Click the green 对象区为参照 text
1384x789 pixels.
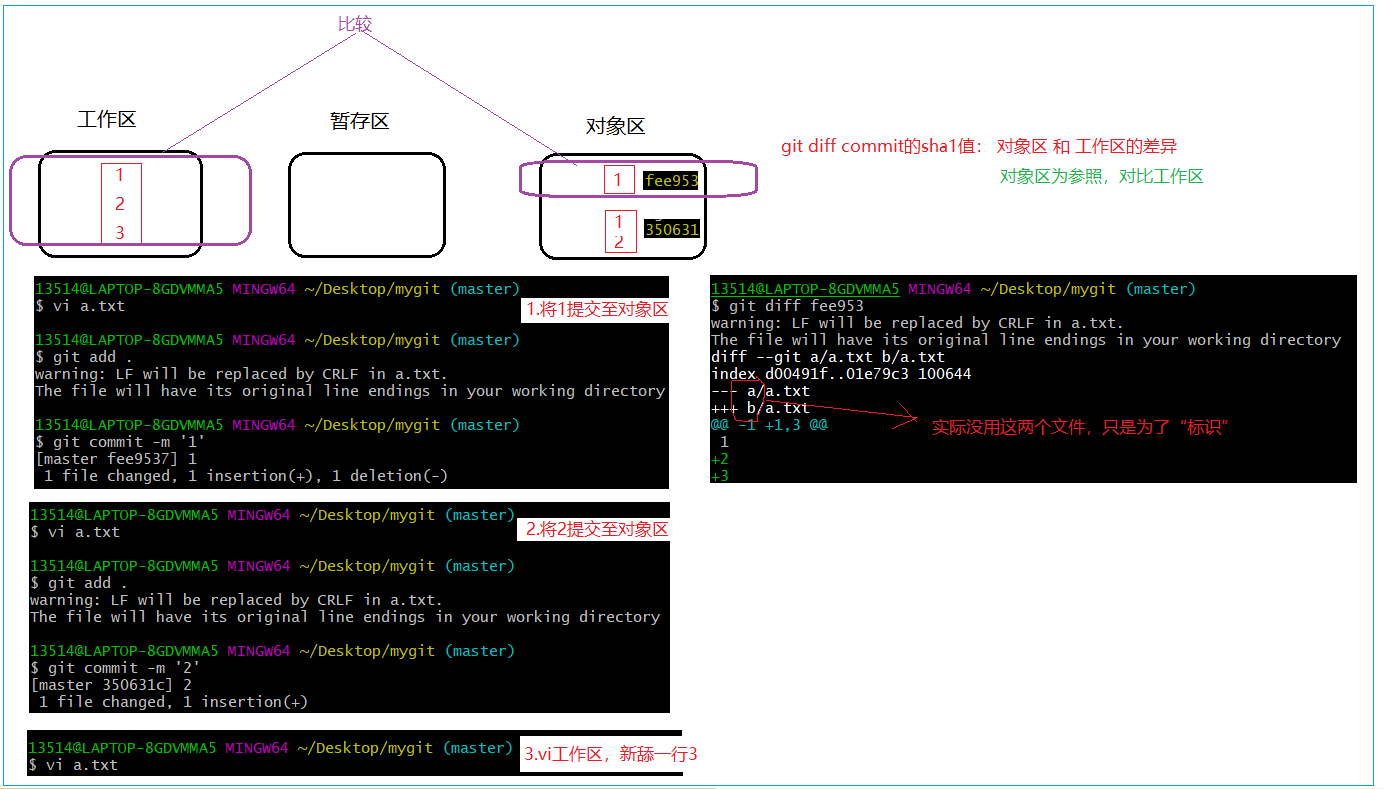click(1101, 177)
